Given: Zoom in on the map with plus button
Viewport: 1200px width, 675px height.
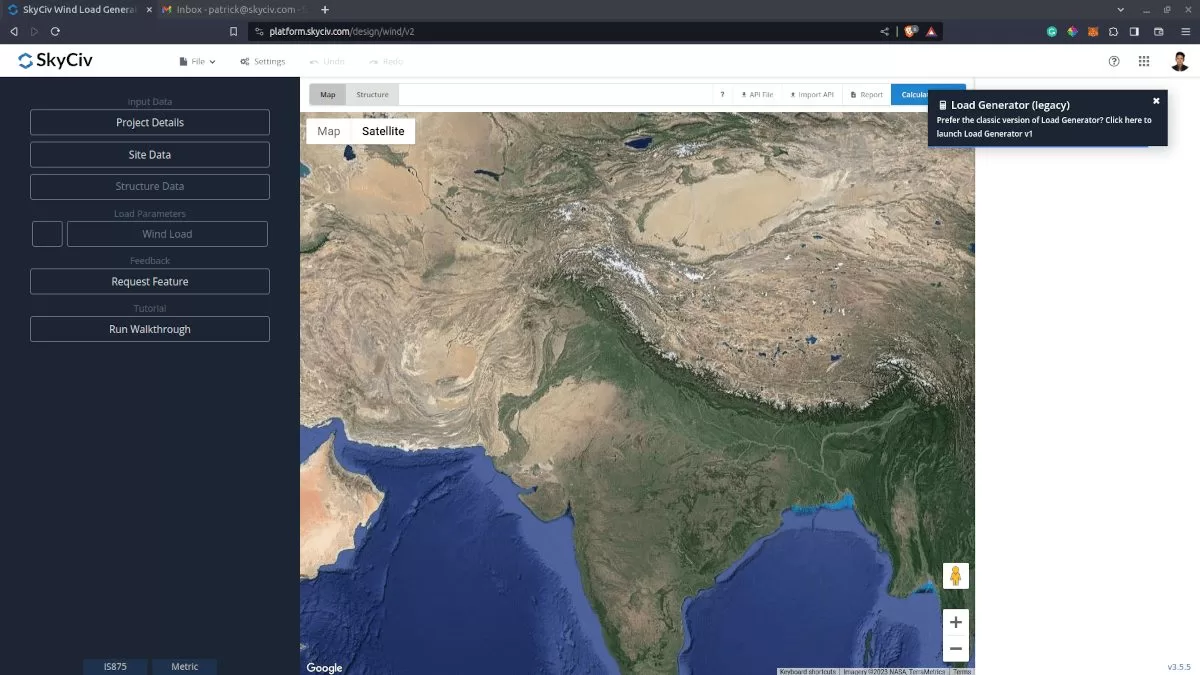Looking at the screenshot, I should point(955,622).
